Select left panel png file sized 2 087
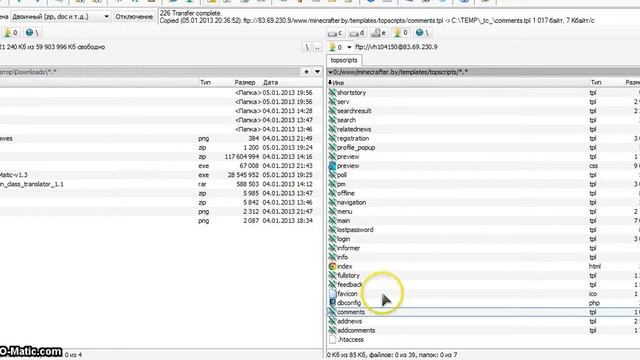The image size is (640, 360). pos(161,220)
